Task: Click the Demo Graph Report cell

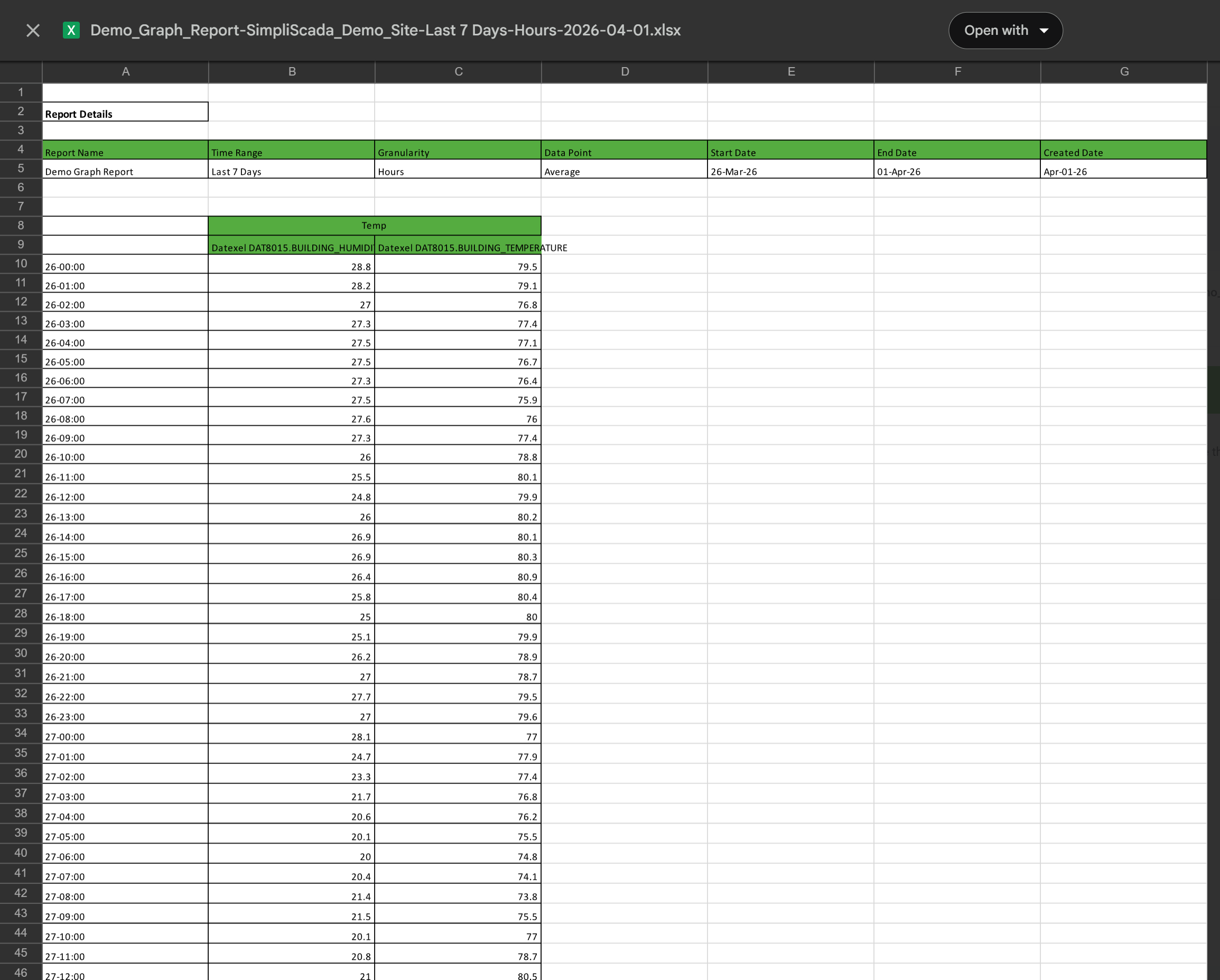Action: (x=126, y=170)
